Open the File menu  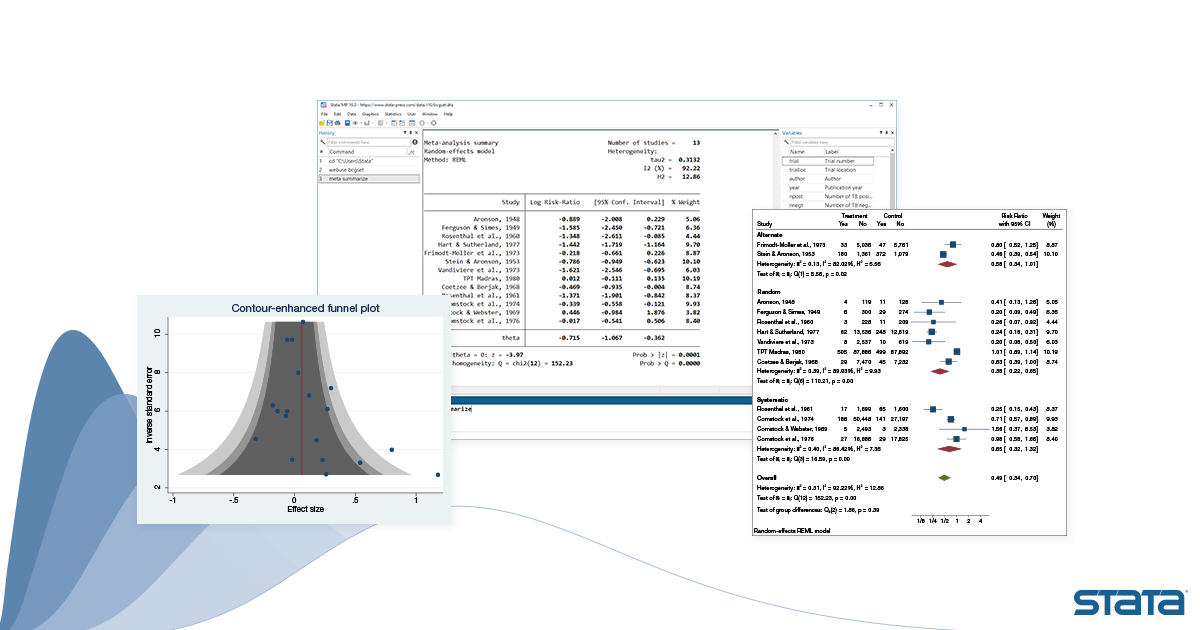(323, 114)
